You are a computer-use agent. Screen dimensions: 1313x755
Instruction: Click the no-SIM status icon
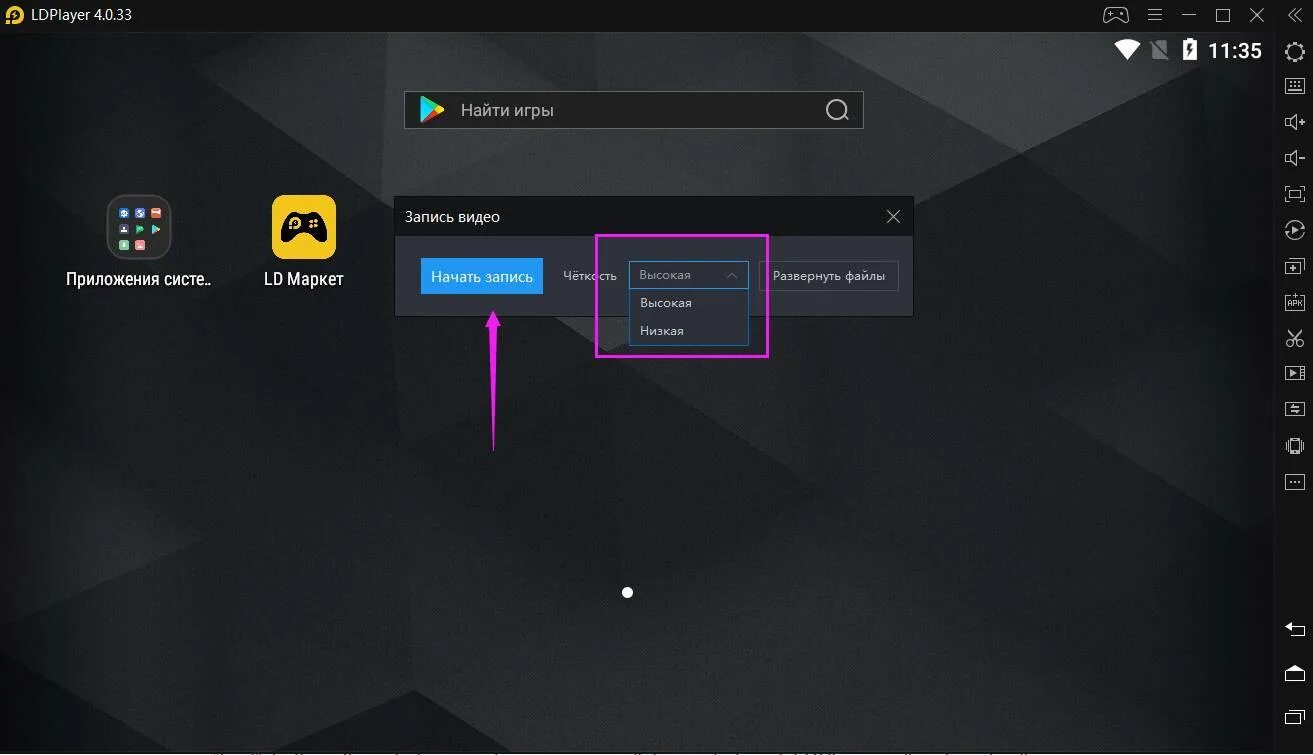tap(1160, 50)
